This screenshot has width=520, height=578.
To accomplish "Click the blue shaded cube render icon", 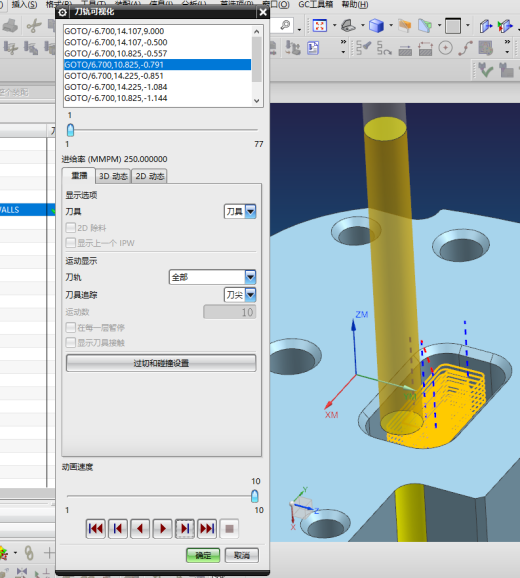I will coord(376,26).
